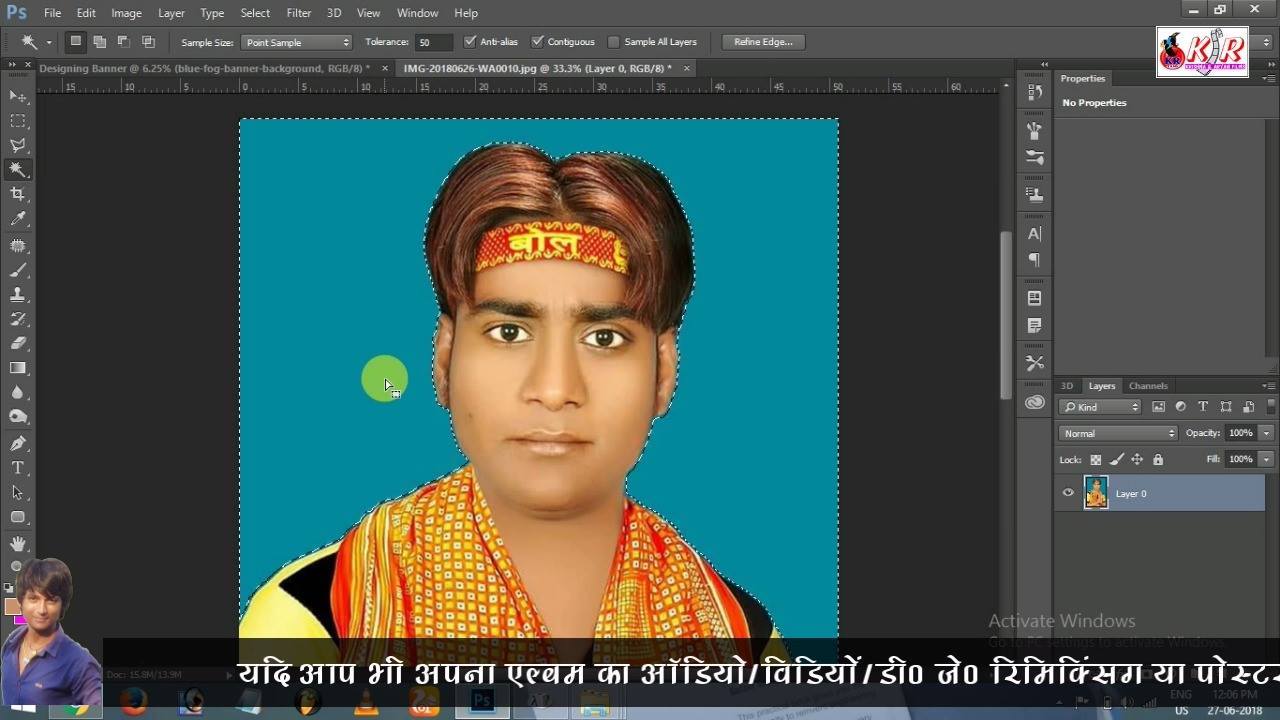This screenshot has height=720, width=1280.
Task: Open the layer filter Kind dropdown
Action: click(x=1100, y=407)
